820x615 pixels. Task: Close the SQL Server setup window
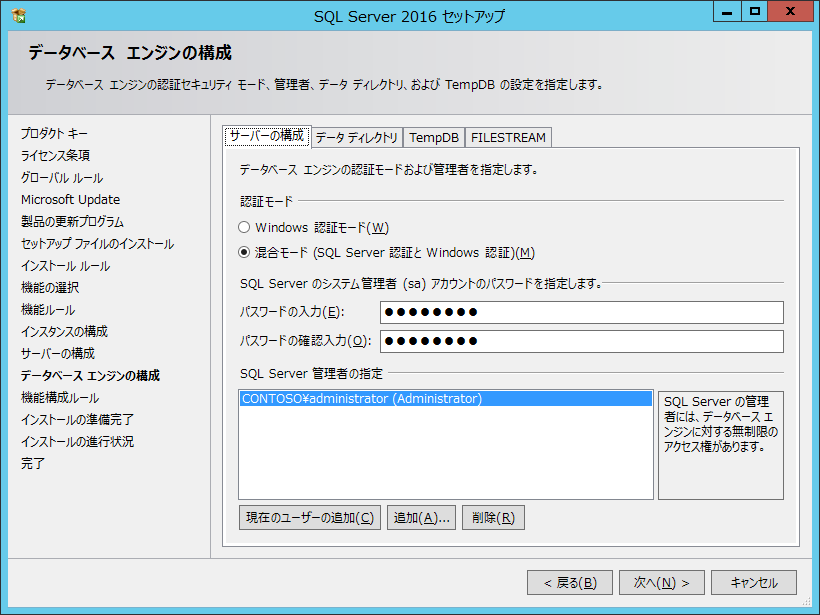pos(791,11)
